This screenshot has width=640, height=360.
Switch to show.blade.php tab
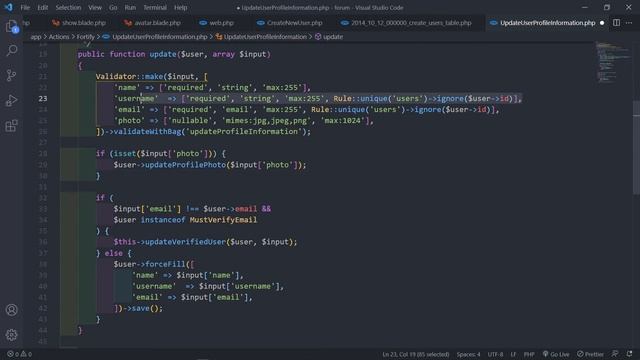click(80, 23)
